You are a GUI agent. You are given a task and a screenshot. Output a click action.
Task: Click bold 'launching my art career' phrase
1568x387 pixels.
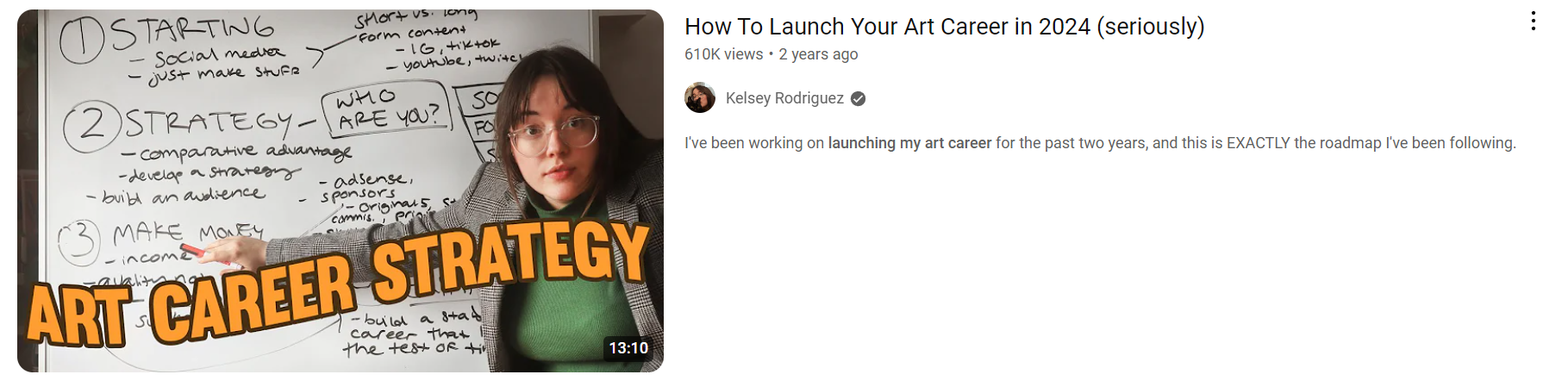tap(909, 143)
